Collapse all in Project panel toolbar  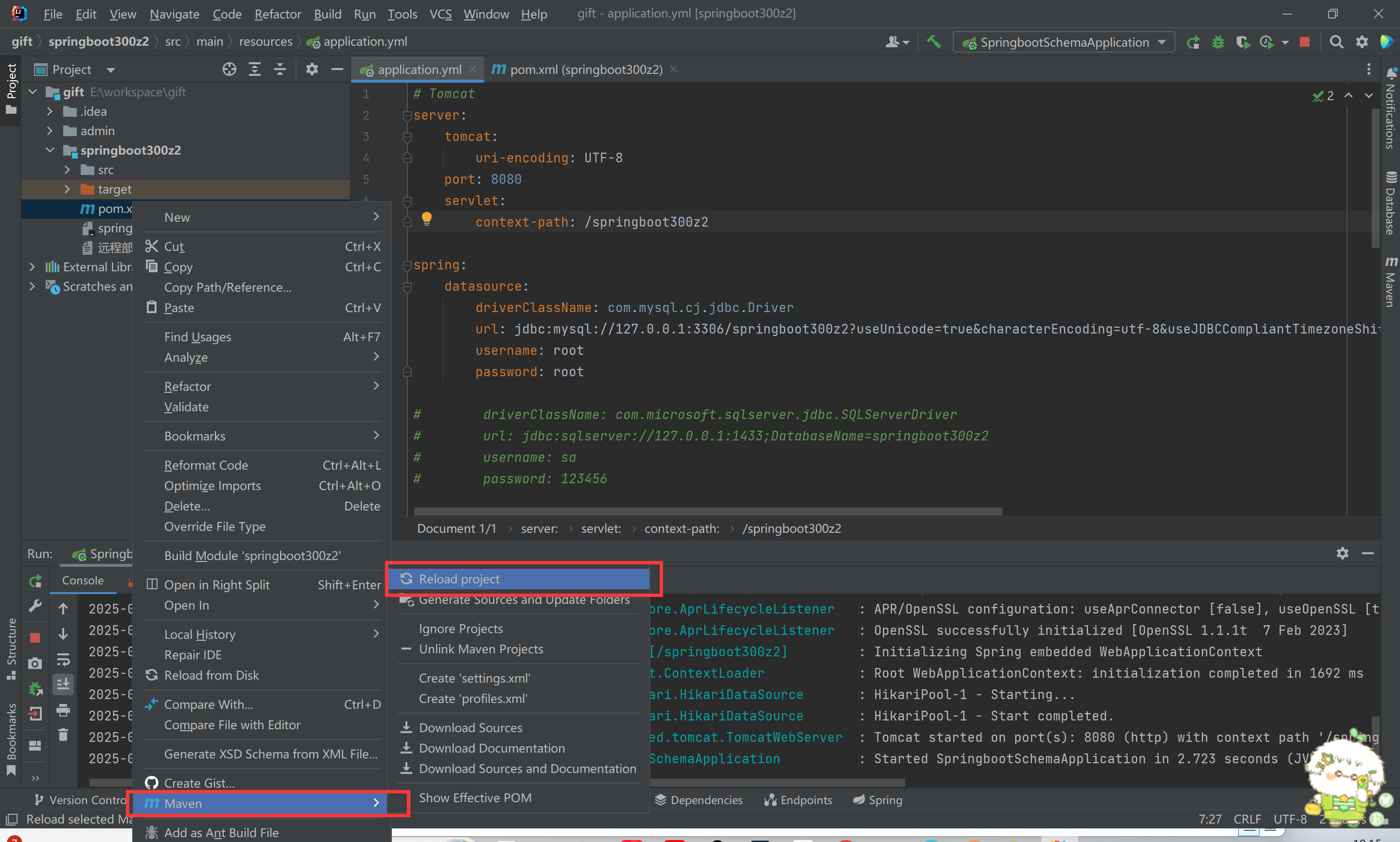pyautogui.click(x=280, y=69)
